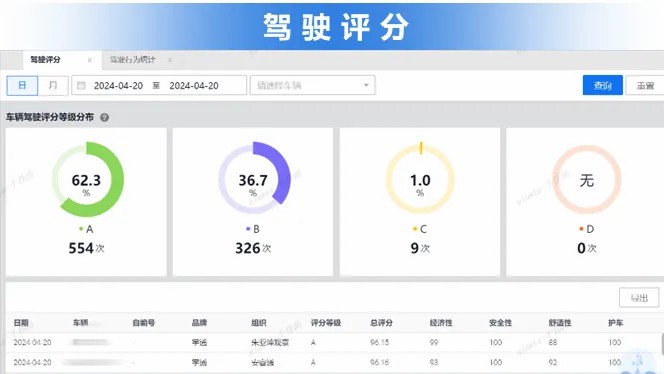Screen dimensions: 664x374
Task: Click the 326次 count value
Action: click(253, 248)
